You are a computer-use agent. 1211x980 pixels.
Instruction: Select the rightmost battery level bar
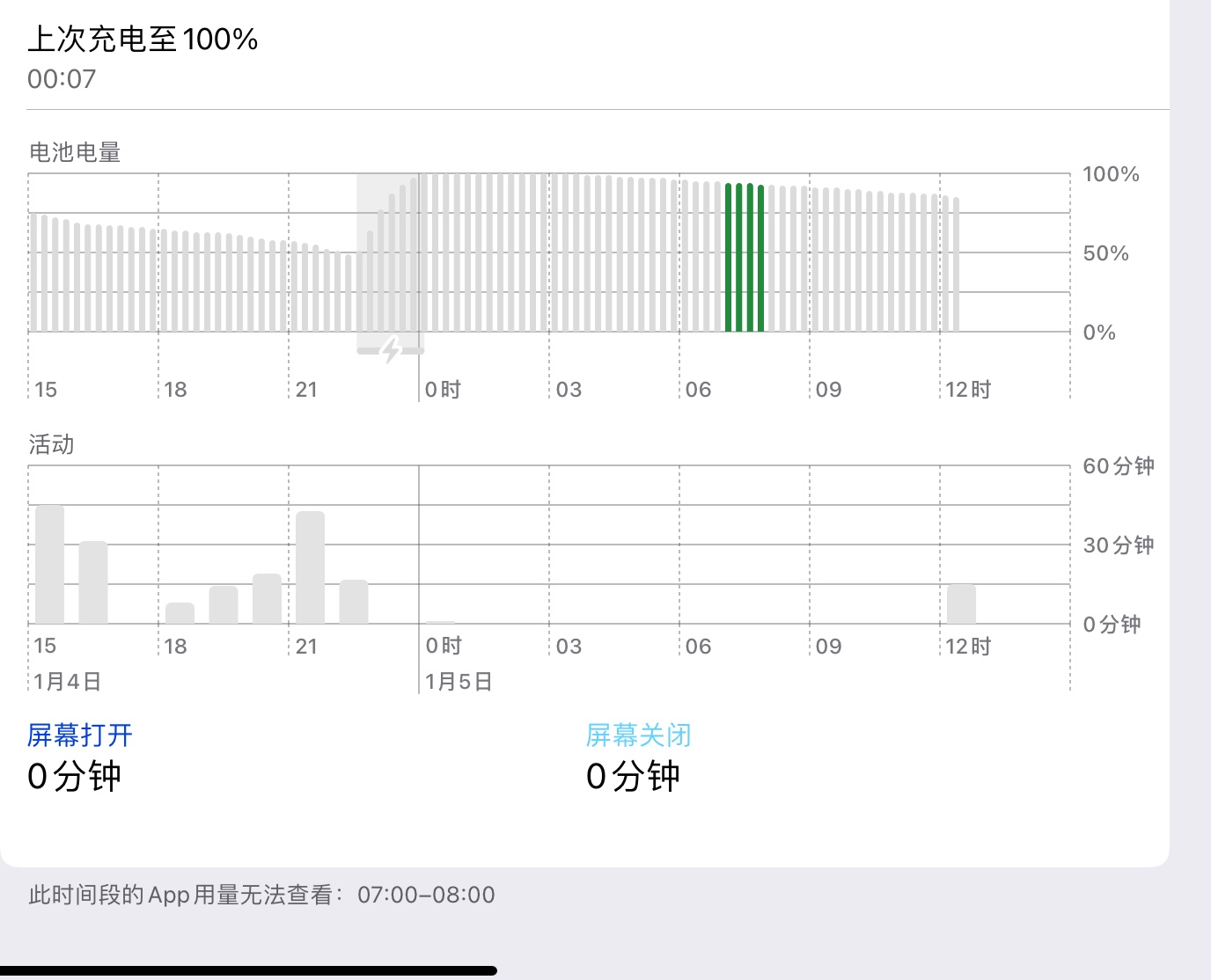(x=956, y=265)
